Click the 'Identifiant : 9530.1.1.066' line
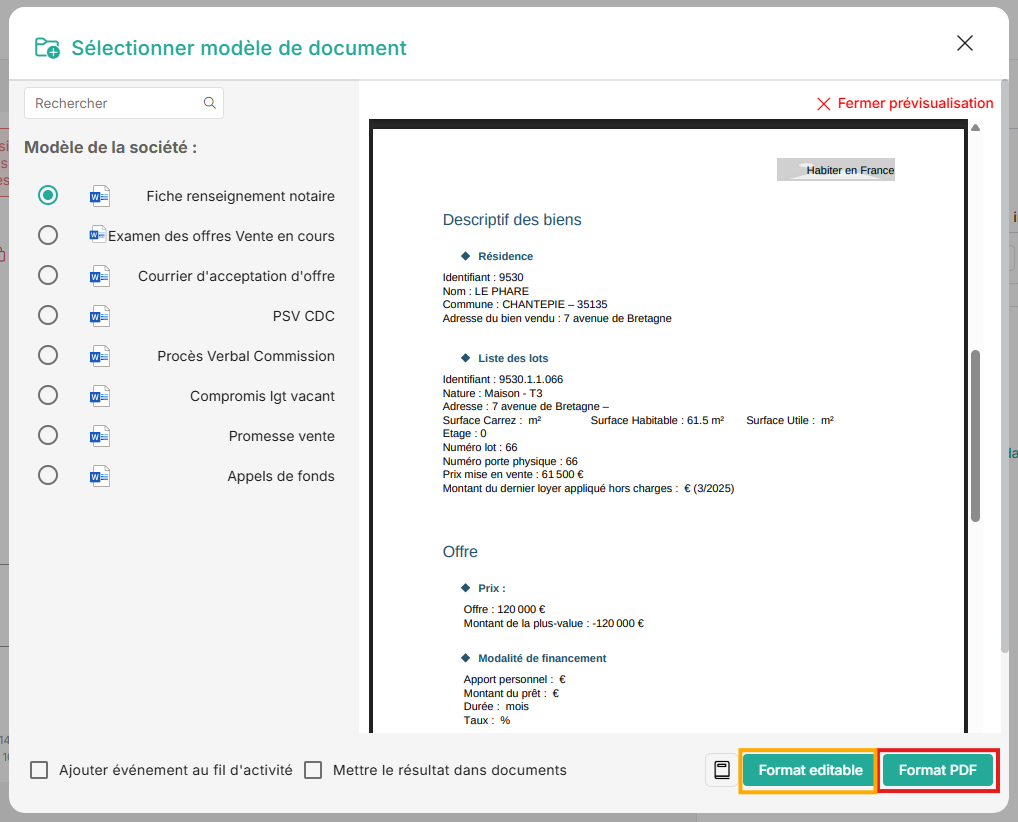Image resolution: width=1018 pixels, height=822 pixels. pyautogui.click(x=503, y=379)
